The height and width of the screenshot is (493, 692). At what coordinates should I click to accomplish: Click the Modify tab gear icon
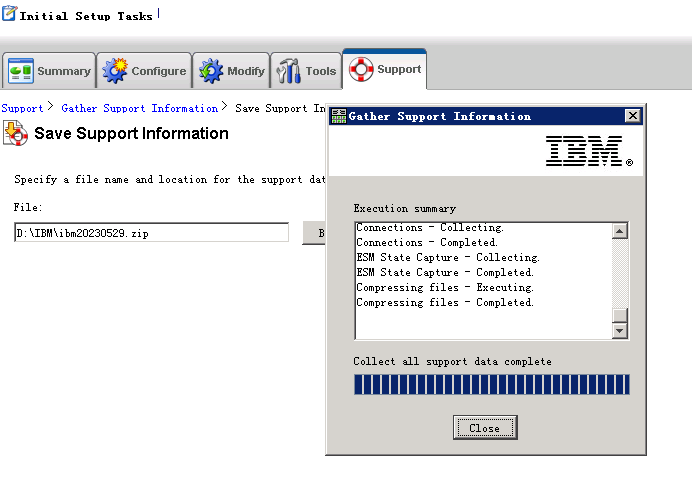(211, 71)
